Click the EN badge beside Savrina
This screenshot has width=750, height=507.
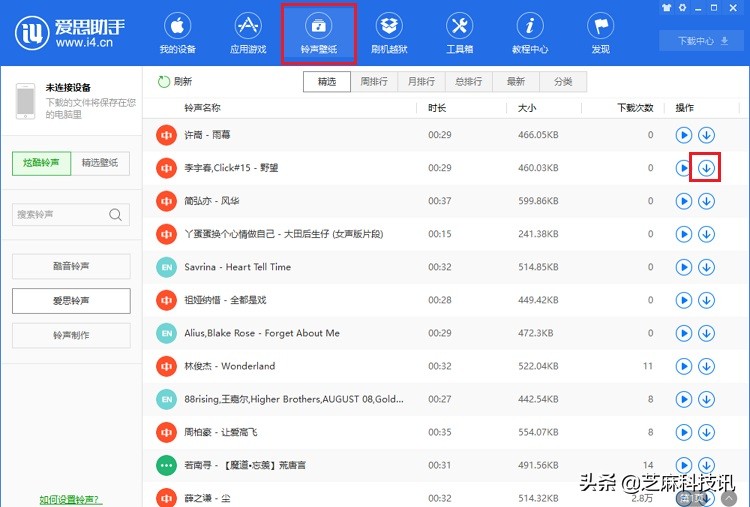tap(166, 267)
